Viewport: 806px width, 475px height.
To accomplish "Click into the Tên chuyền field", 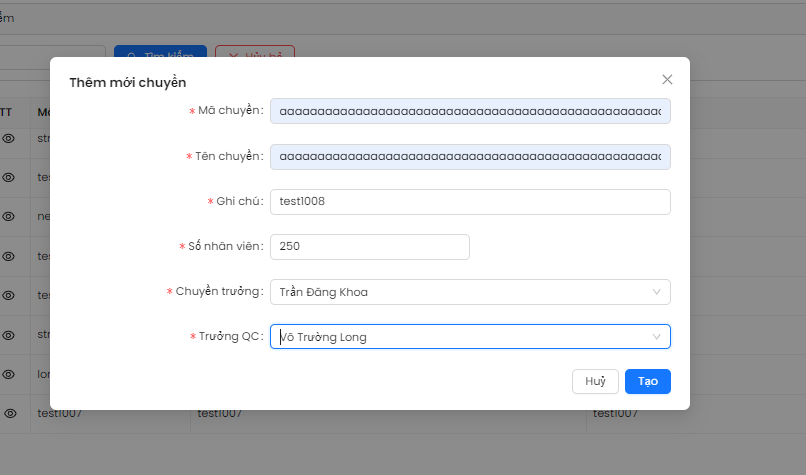I will coord(469,157).
